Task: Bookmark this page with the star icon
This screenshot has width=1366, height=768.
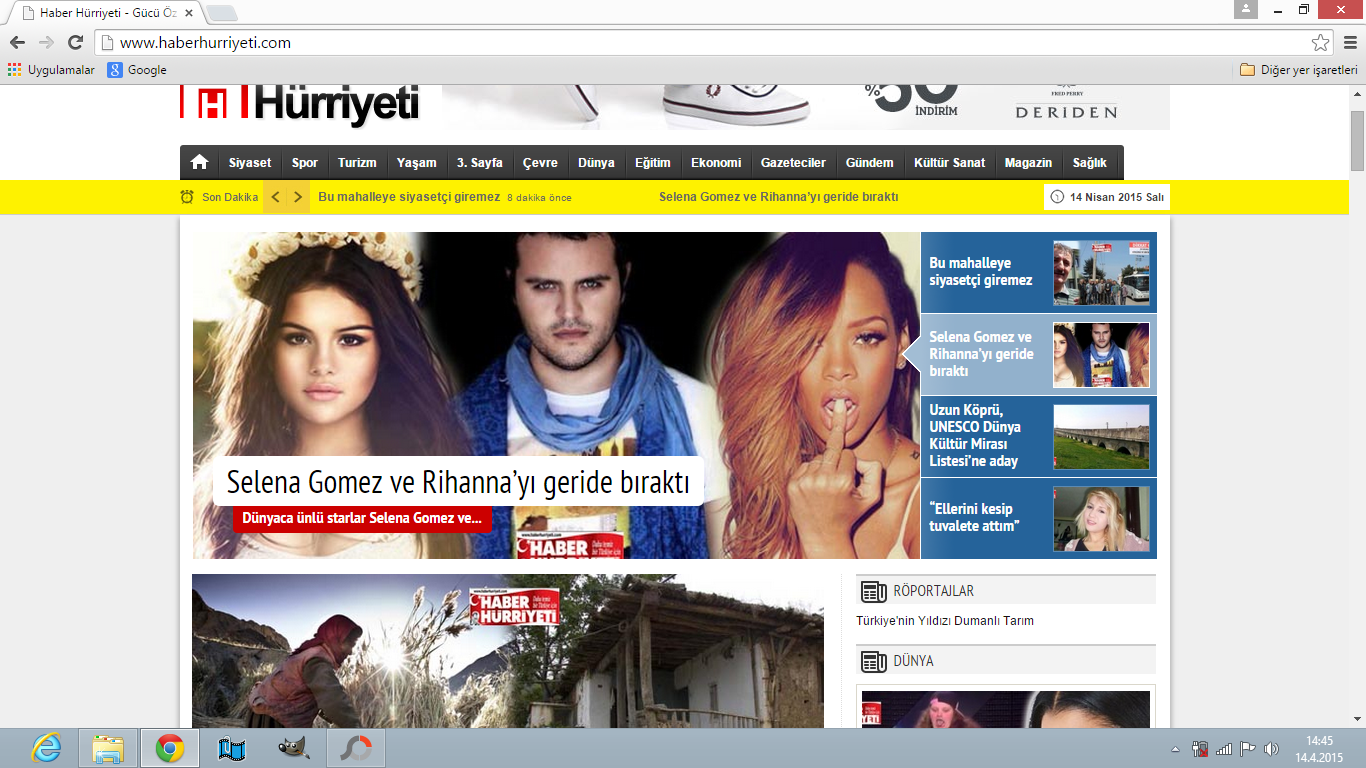Action: coord(1320,43)
